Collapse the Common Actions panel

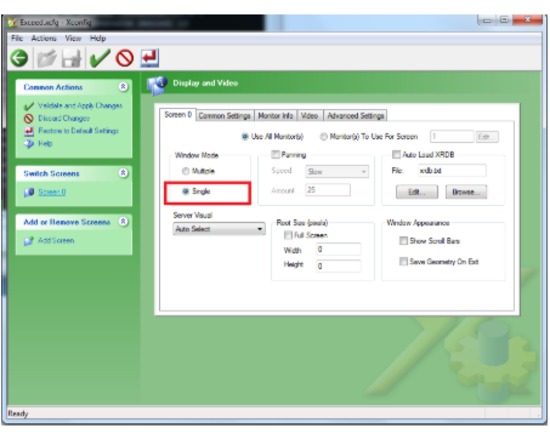click(123, 86)
